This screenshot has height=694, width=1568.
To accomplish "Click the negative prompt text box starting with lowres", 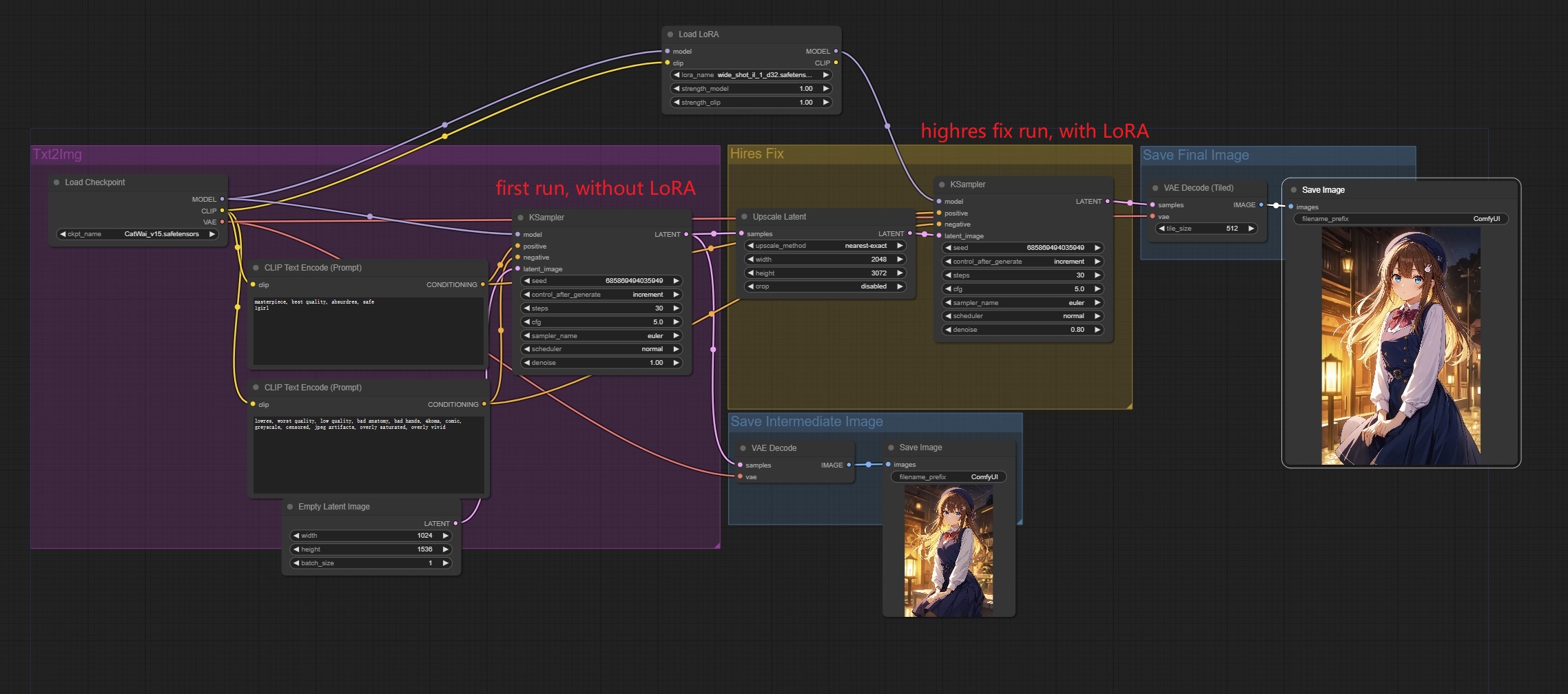I will point(368,454).
